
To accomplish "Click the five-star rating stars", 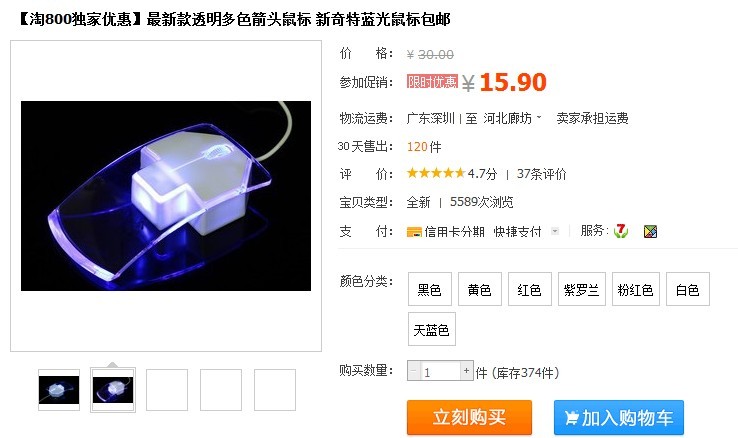I will 436,173.
